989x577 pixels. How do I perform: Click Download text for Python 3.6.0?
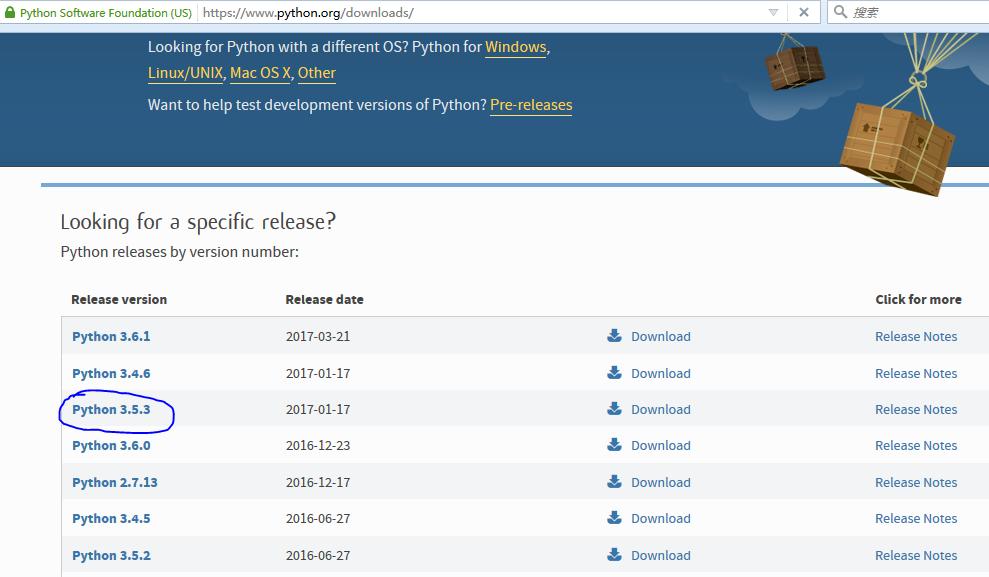661,446
